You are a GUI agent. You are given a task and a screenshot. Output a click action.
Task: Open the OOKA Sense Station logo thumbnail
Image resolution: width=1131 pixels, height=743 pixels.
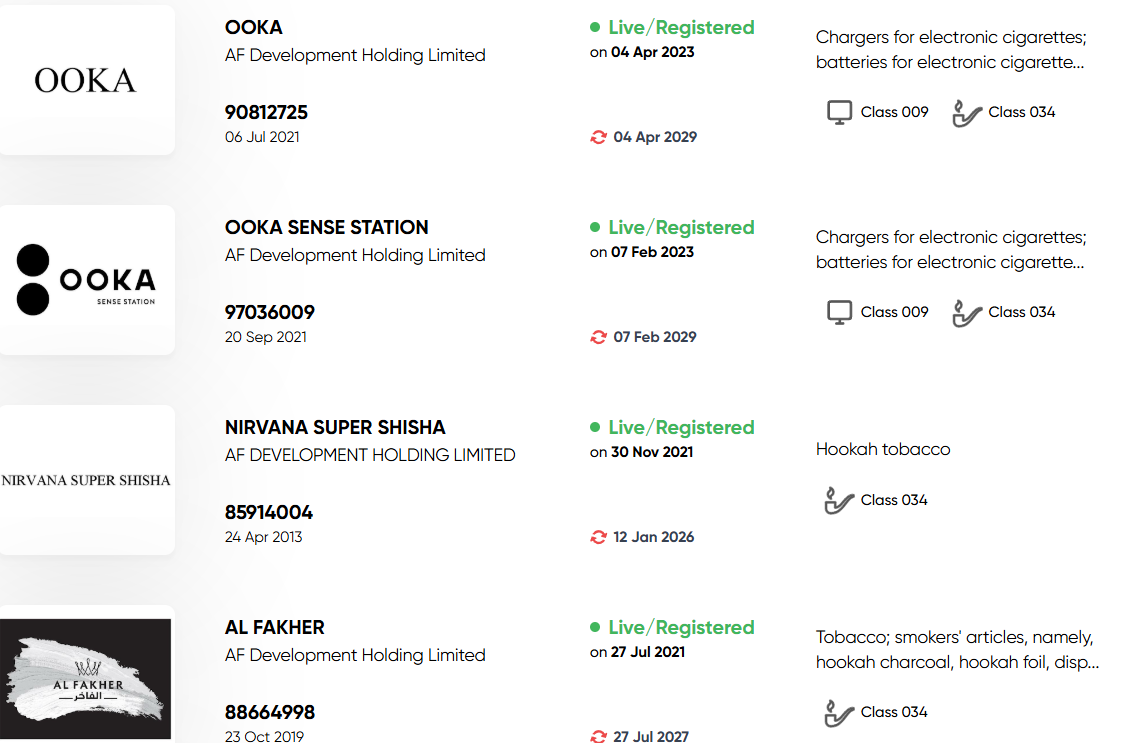(x=87, y=280)
